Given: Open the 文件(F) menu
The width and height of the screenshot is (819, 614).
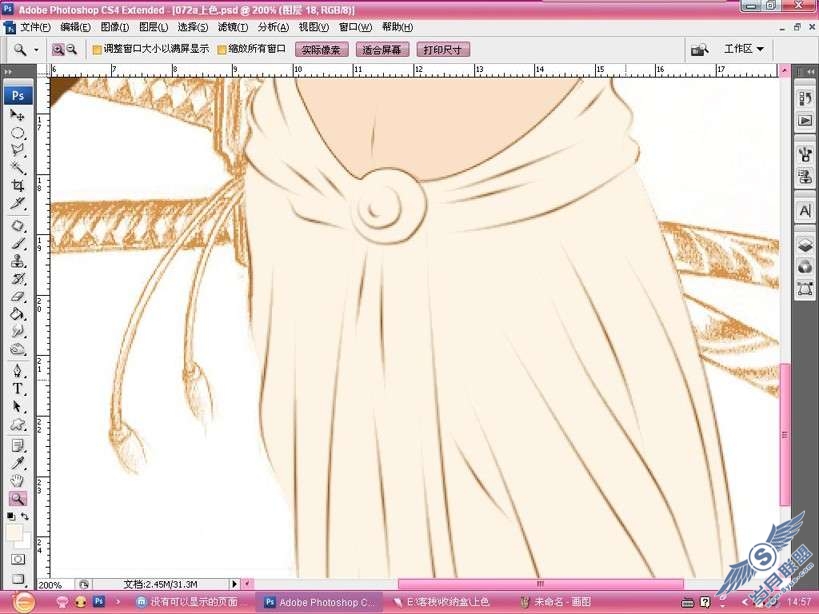Looking at the screenshot, I should point(35,27).
